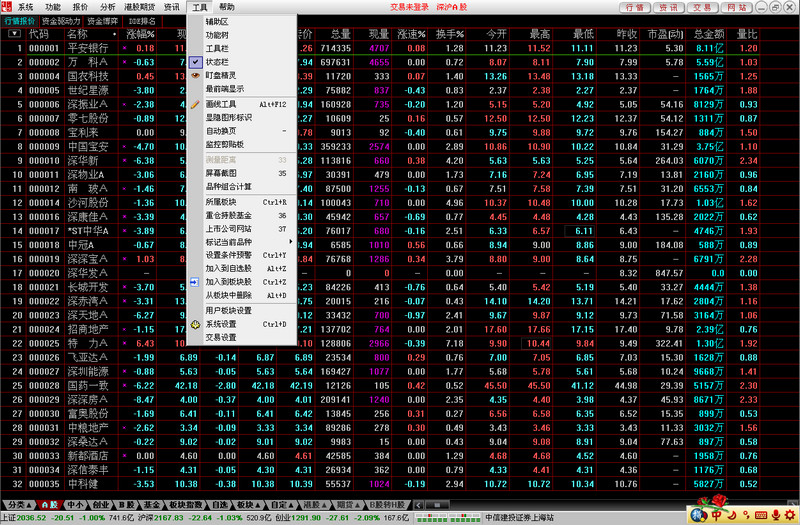Expand the 期货▲ bottom tab menu
Viewport: 800px width, 525px height.
(x=348, y=505)
